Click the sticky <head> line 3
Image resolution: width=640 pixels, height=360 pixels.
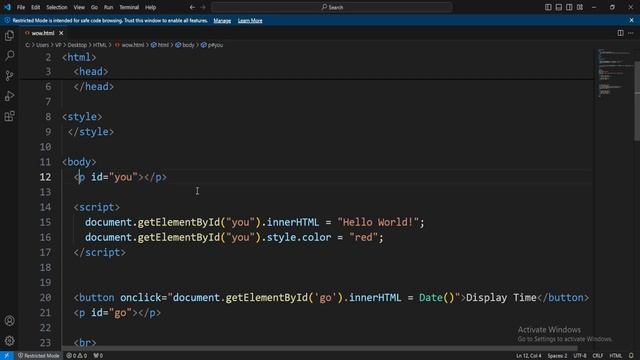click(91, 72)
